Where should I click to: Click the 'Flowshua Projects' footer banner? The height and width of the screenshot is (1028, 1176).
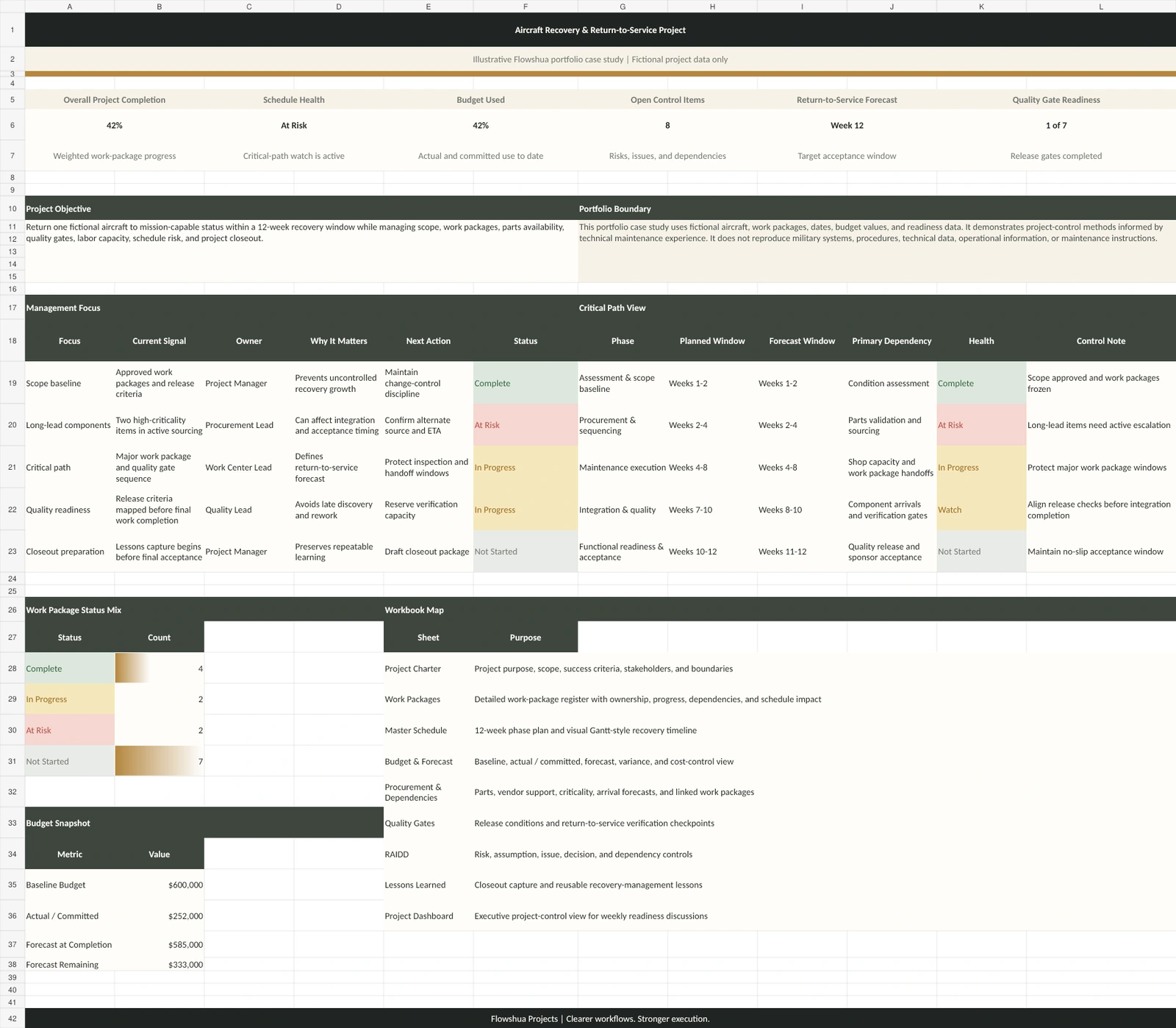600,1018
